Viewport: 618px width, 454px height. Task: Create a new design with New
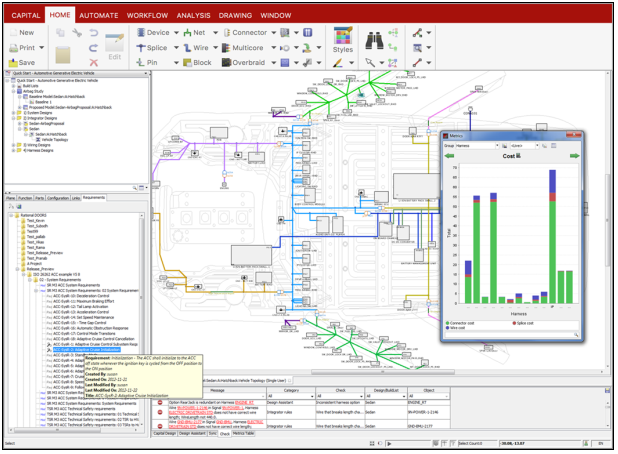(x=22, y=33)
